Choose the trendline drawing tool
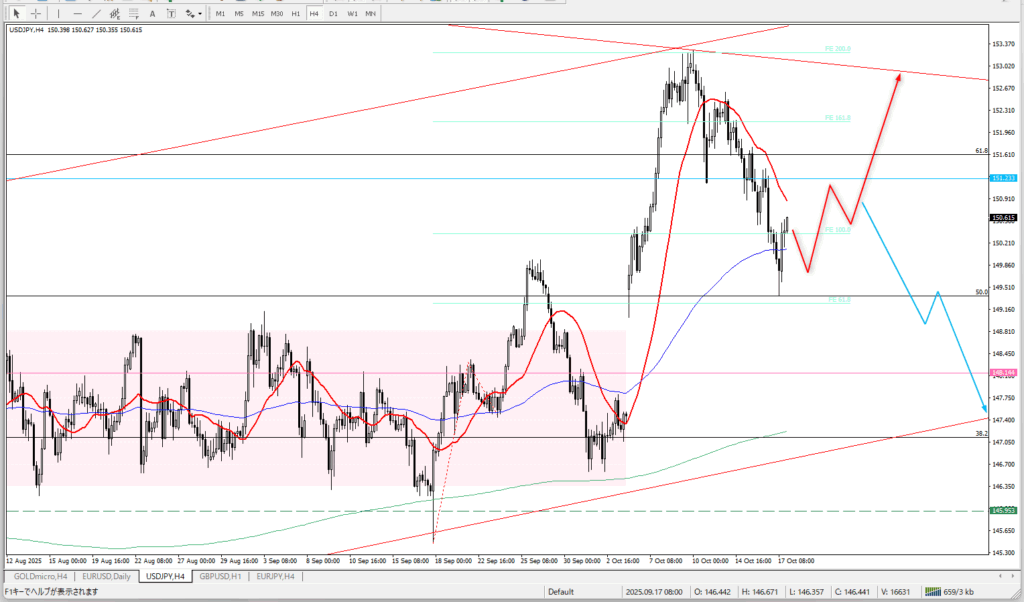1024x602 pixels. pos(96,13)
